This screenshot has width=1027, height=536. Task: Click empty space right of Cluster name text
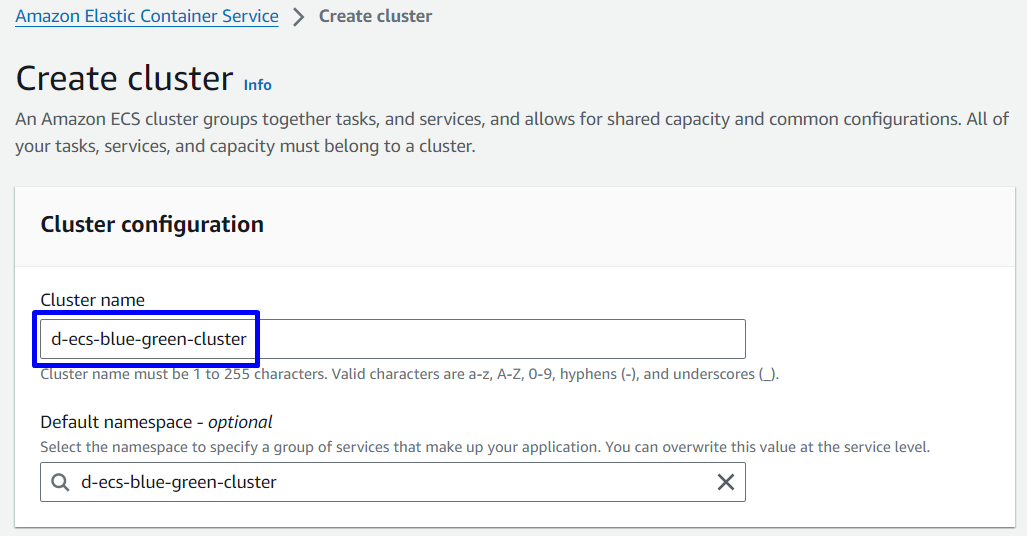point(498,339)
